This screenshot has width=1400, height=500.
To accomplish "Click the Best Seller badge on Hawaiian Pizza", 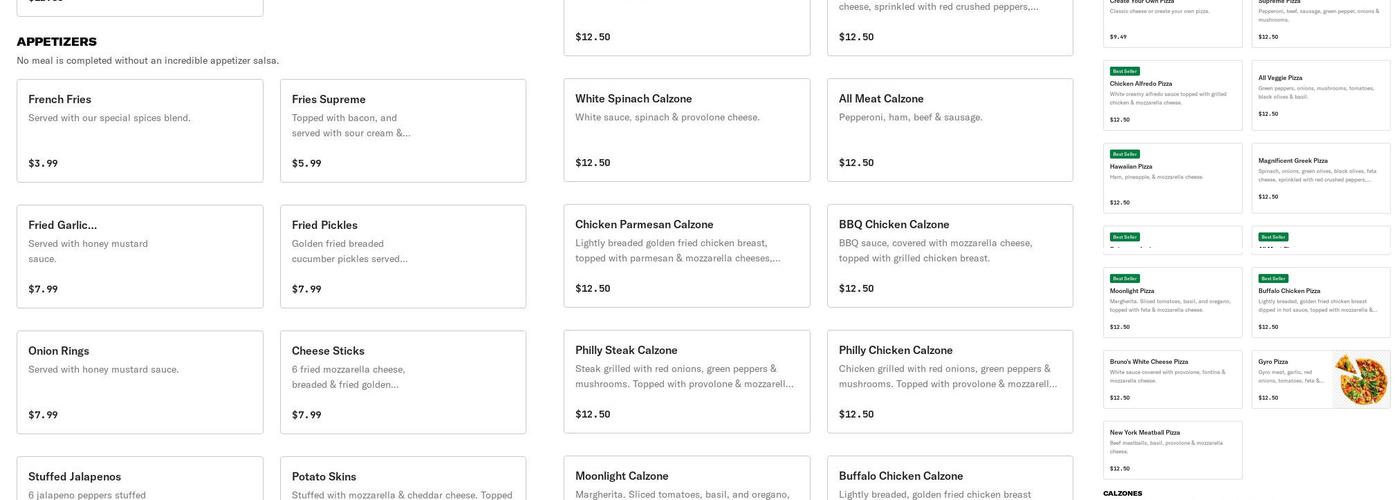I will click(x=1124, y=154).
